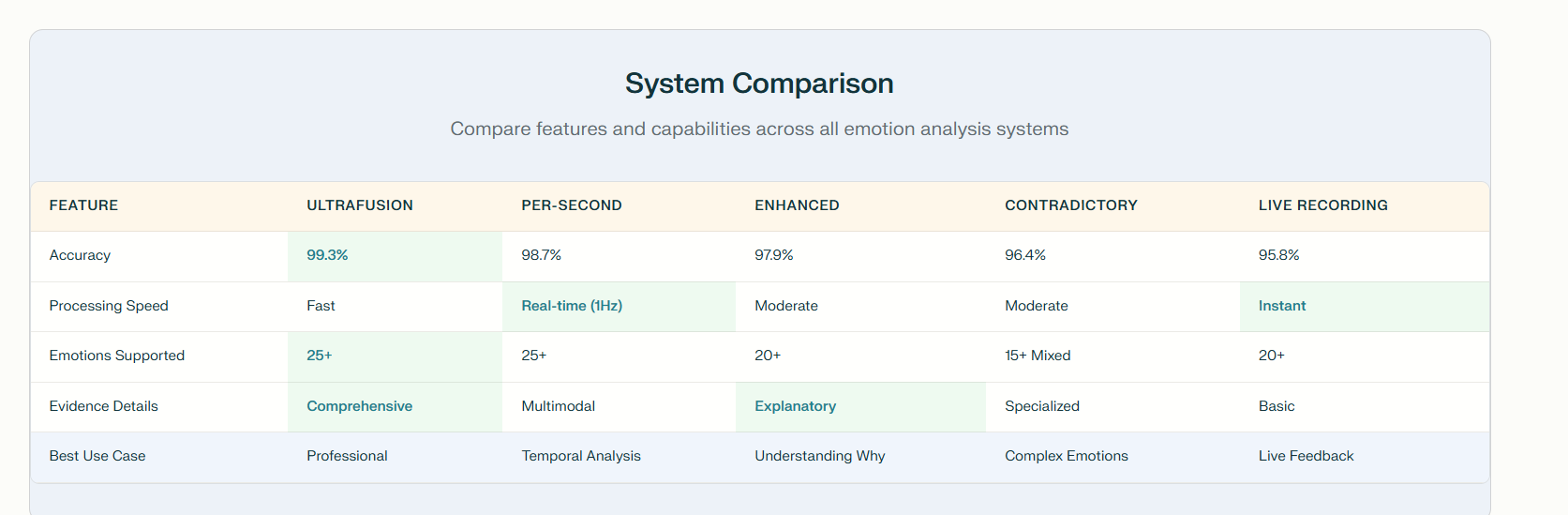Click the Live Recording column header
This screenshot has width=1568, height=515.
tap(1322, 205)
